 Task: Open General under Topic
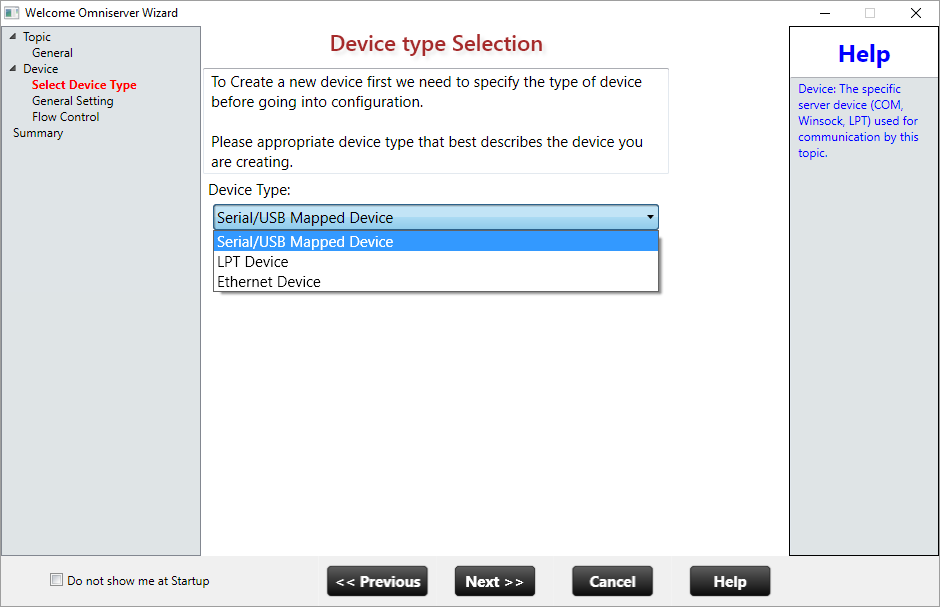click(52, 53)
